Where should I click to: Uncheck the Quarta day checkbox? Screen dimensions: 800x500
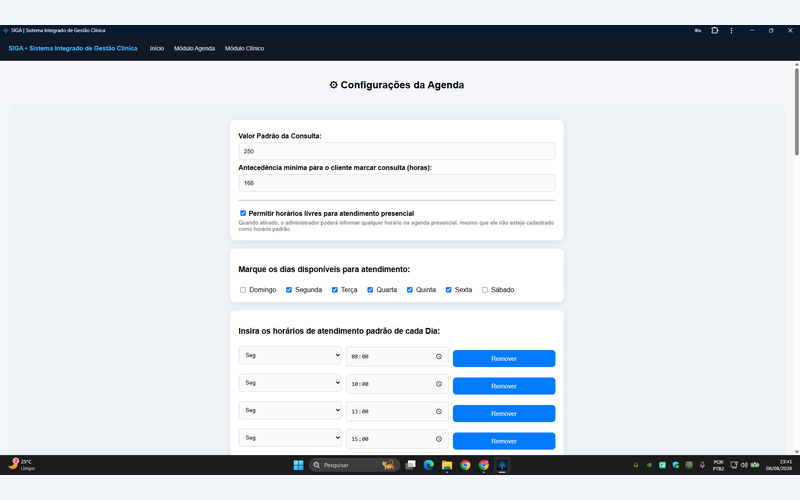pyautogui.click(x=370, y=290)
